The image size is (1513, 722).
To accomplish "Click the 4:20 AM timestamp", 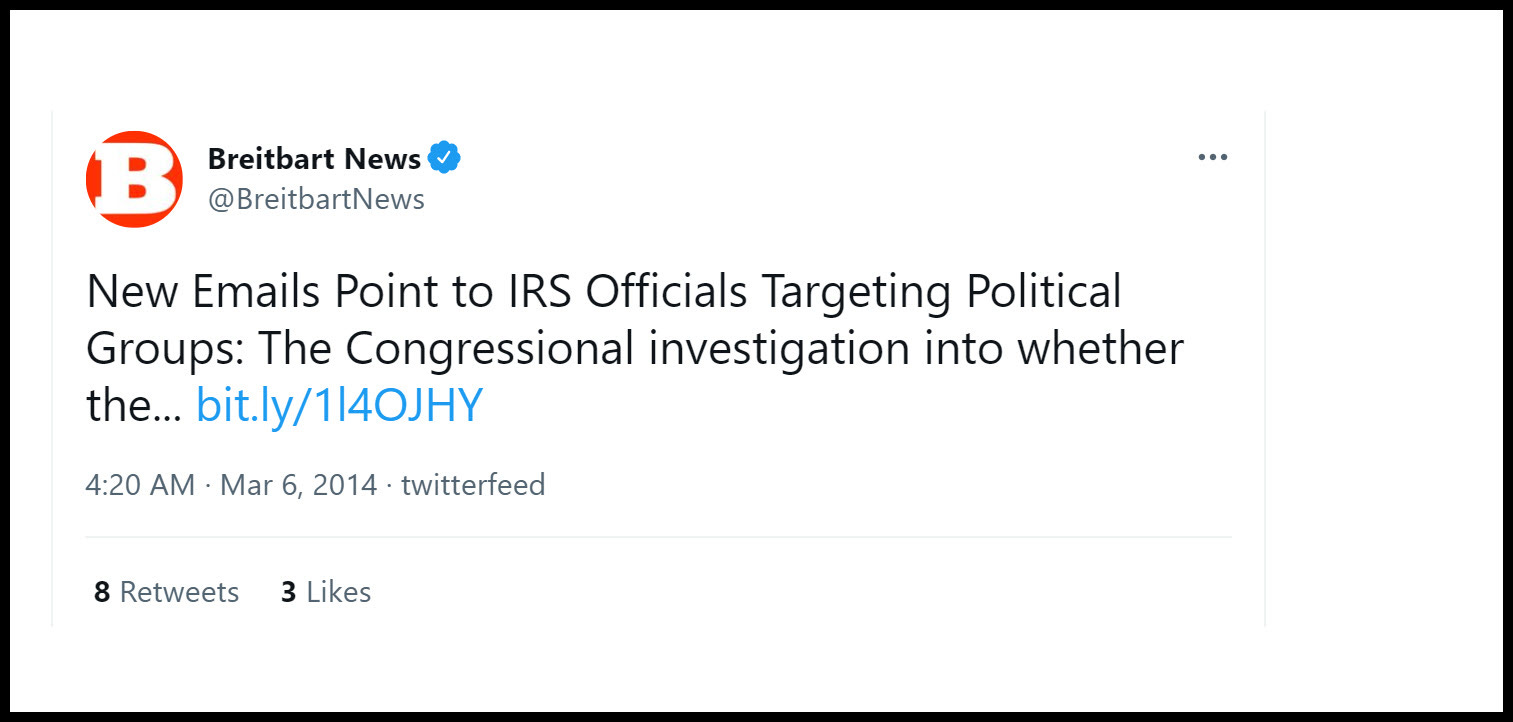I will click(140, 485).
